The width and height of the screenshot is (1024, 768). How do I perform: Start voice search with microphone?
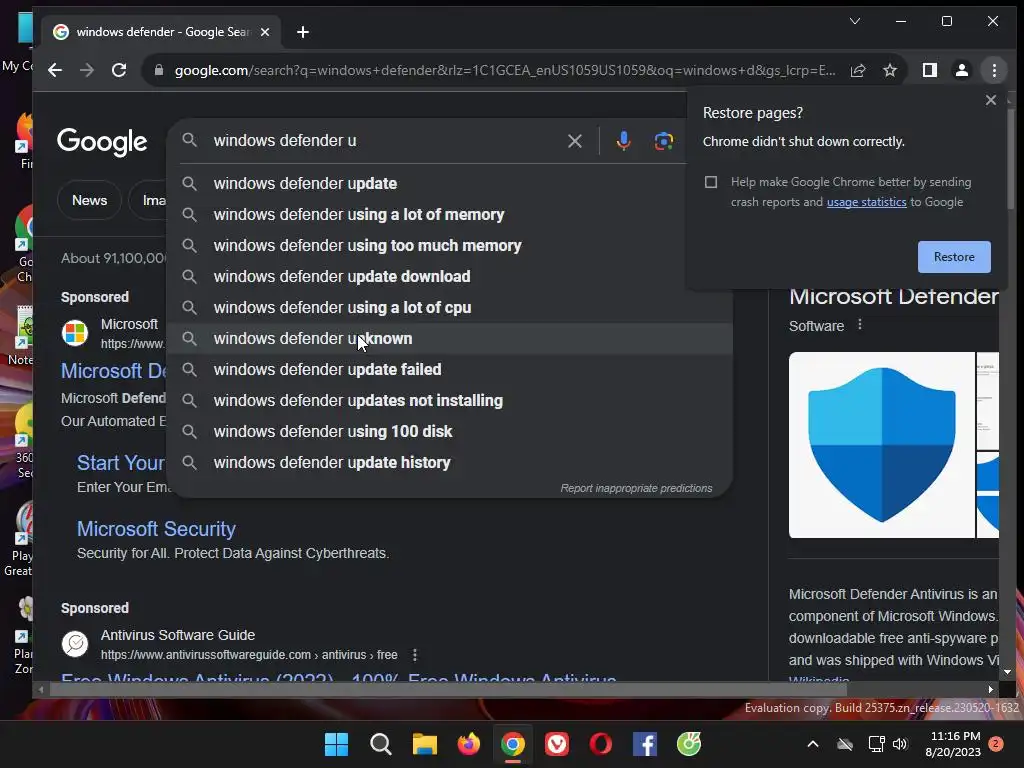pos(624,141)
